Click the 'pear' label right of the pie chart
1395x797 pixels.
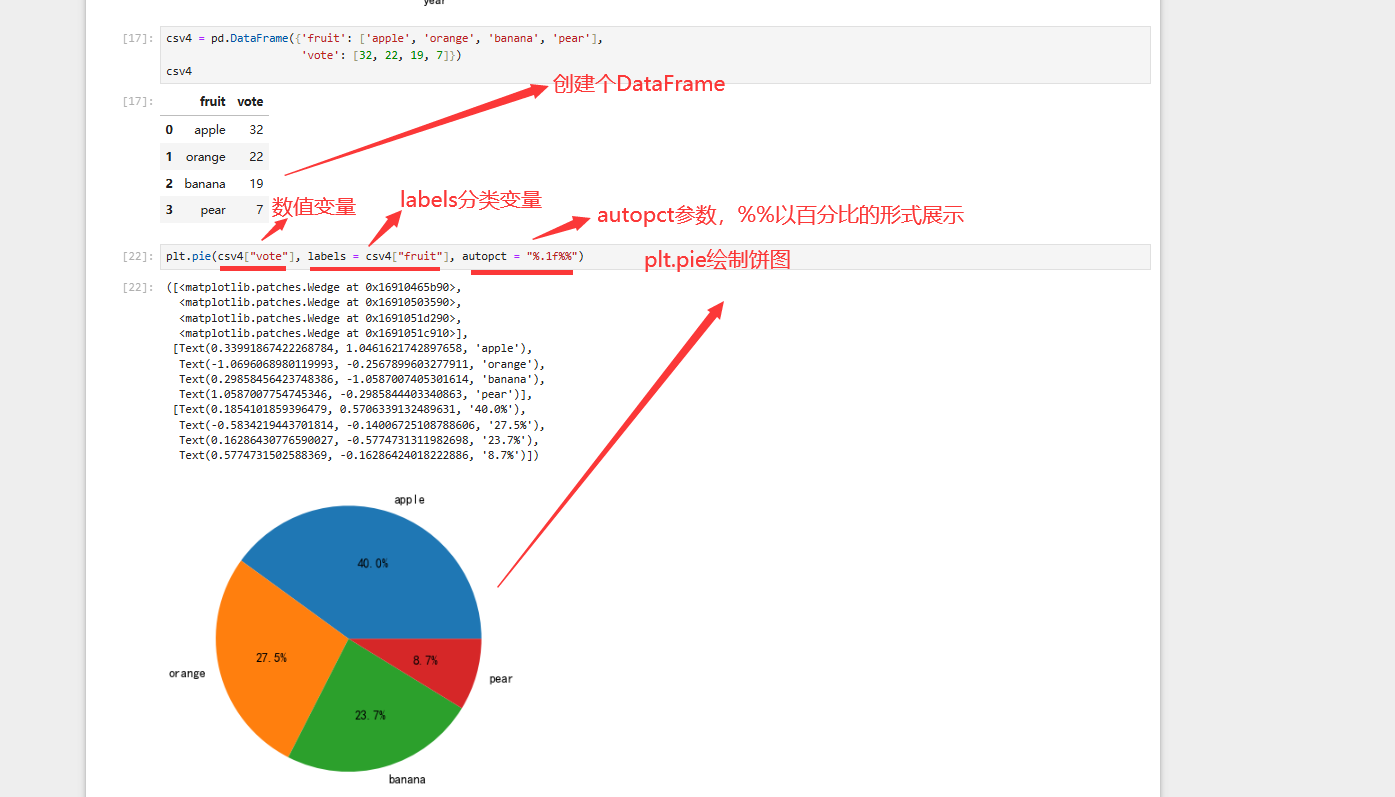[501, 679]
